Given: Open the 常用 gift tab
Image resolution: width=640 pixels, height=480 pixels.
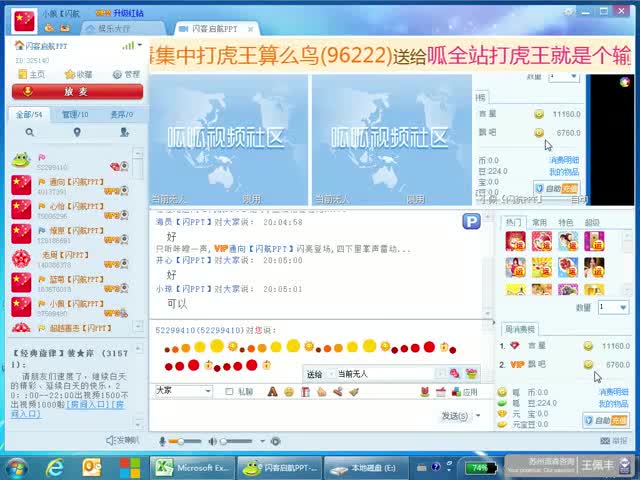Looking at the screenshot, I should 539,222.
